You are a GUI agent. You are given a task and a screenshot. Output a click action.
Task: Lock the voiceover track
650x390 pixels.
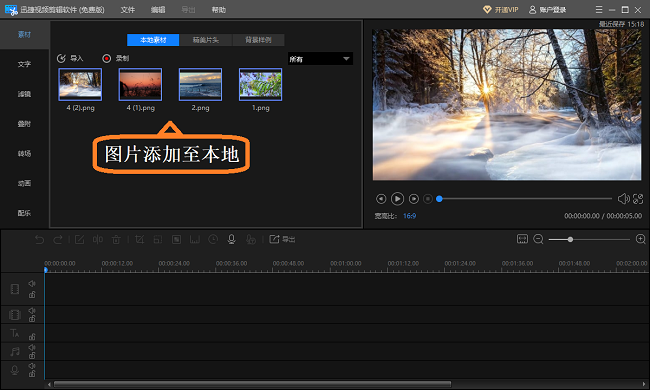point(32,374)
